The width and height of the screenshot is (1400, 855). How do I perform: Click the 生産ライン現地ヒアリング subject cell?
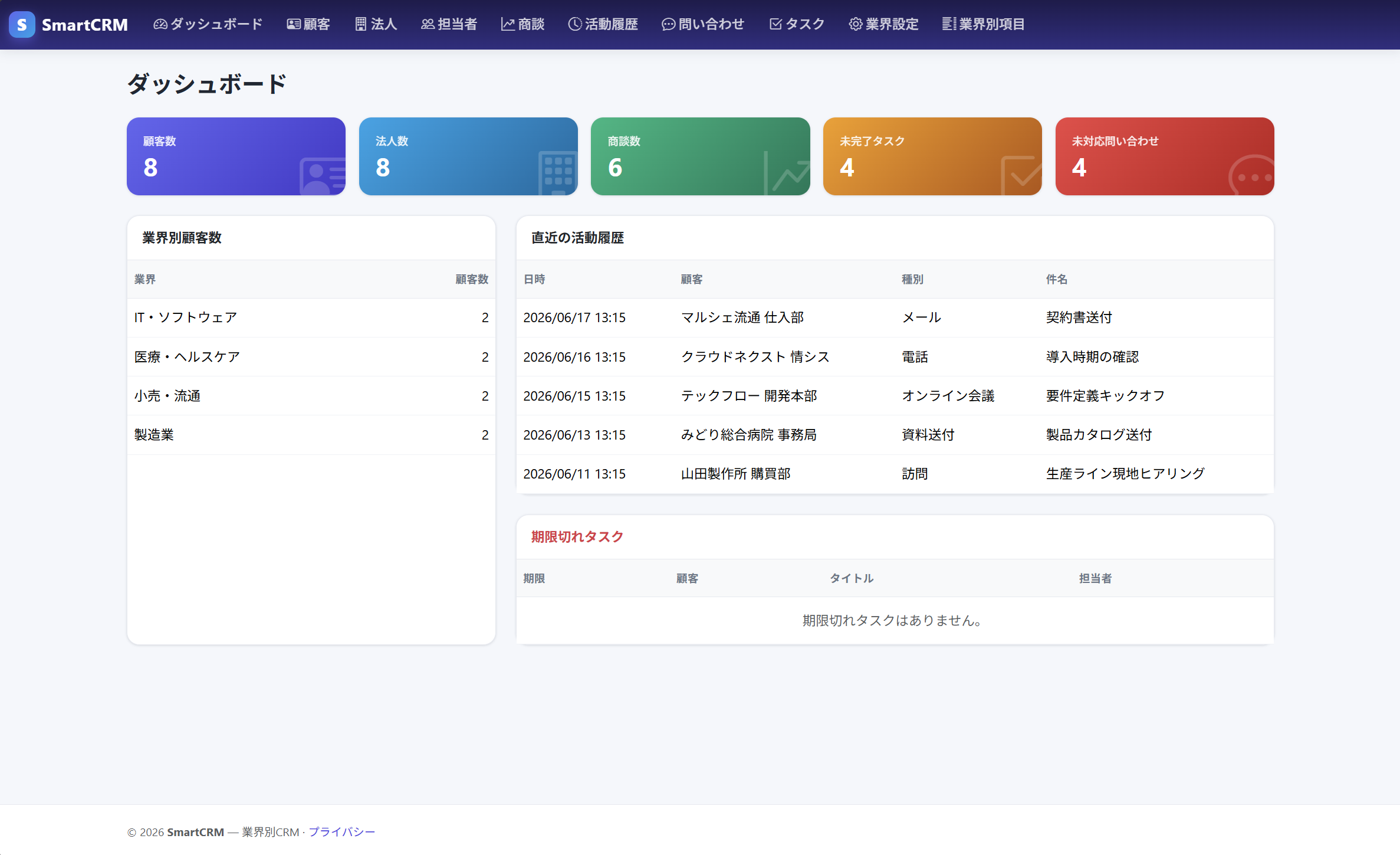coord(1126,474)
